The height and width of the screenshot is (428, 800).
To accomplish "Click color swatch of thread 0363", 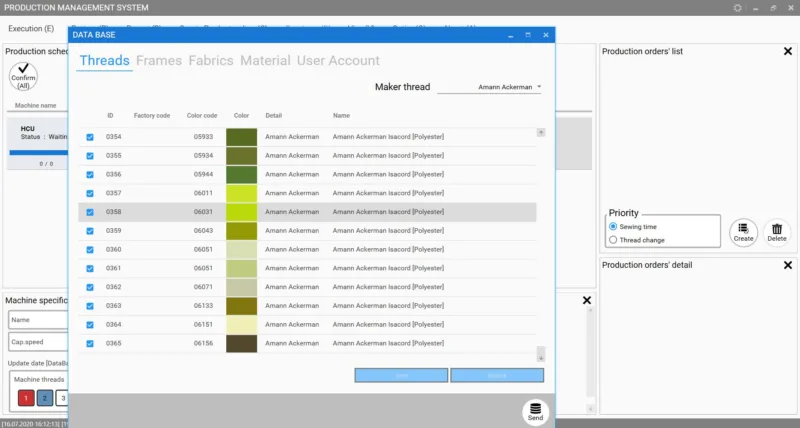I will [x=241, y=306].
